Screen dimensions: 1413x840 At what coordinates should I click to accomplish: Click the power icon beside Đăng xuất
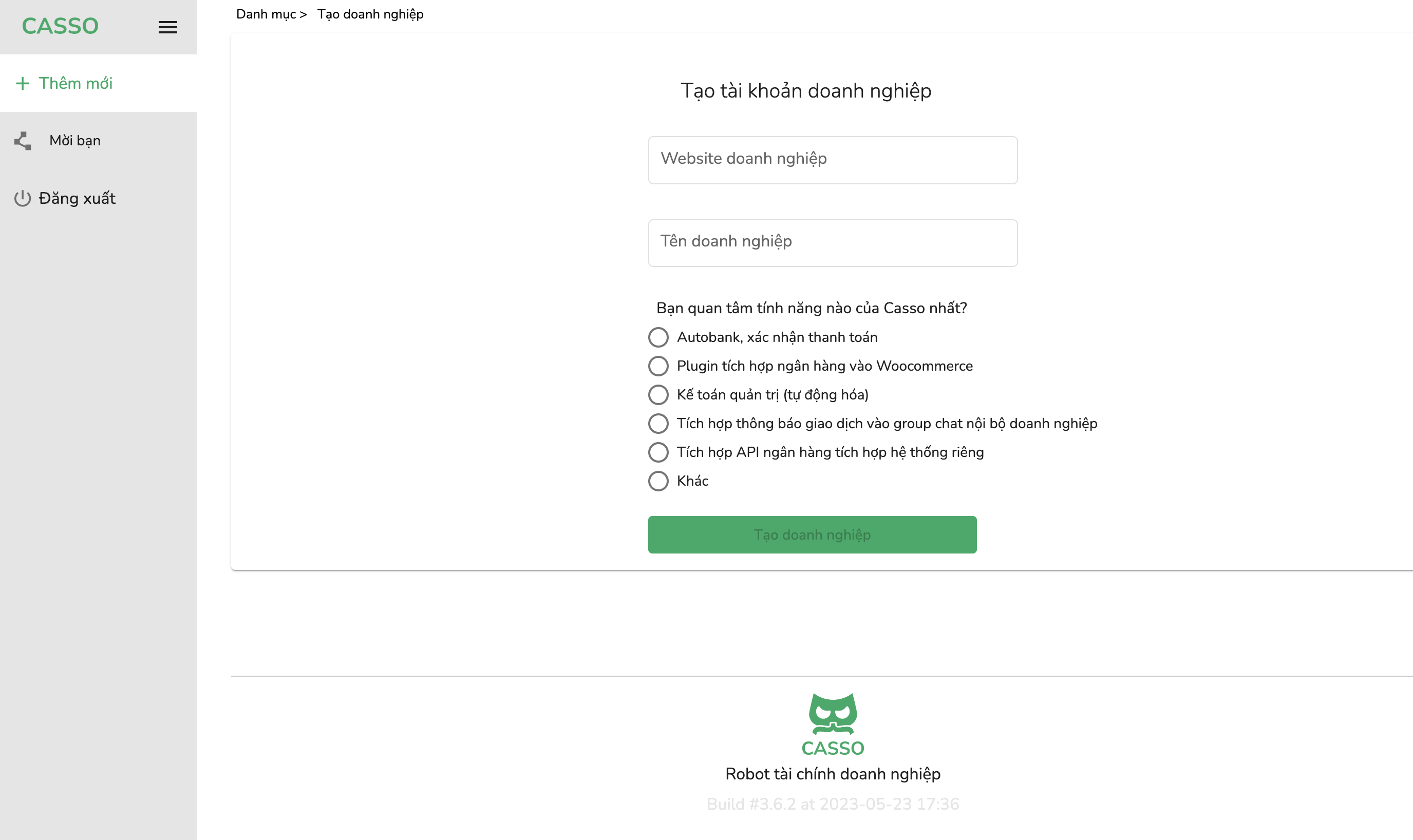pos(23,199)
